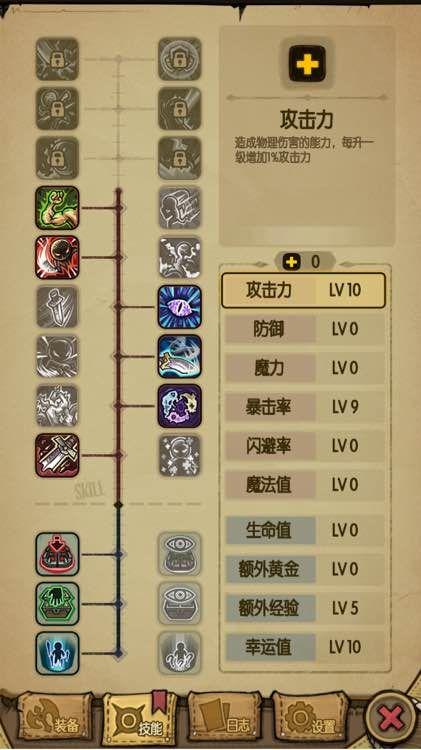
Task: Select the 幸运值 LV10 attribute row
Action: click(x=305, y=647)
